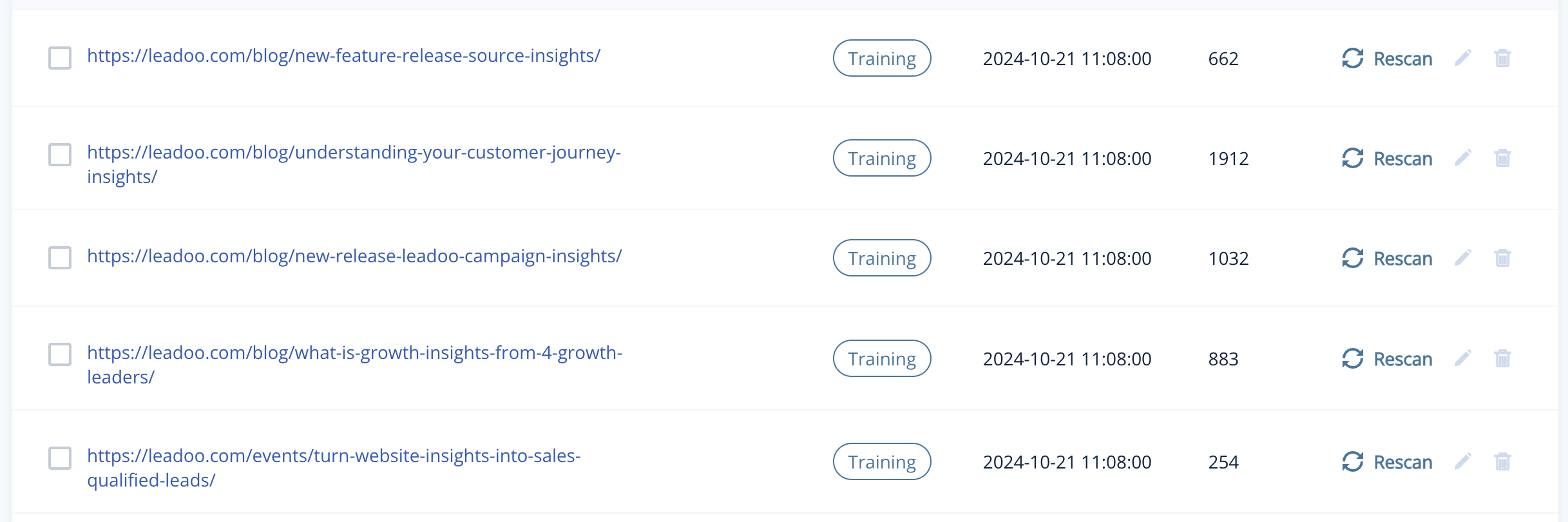1568x522 pixels.
Task: Click the Training badge for the campaign-insights row
Action: coord(881,258)
